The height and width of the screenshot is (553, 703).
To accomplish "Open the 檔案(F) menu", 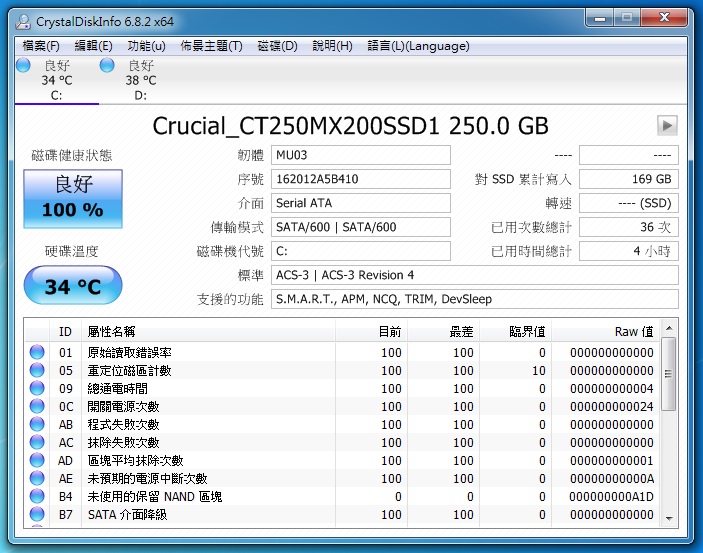I will (41, 46).
